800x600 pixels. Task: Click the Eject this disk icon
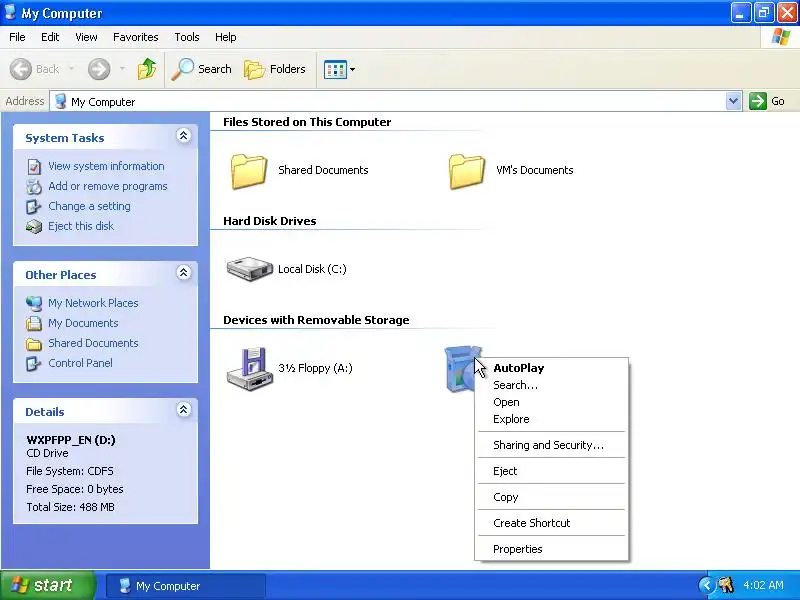coord(34,226)
